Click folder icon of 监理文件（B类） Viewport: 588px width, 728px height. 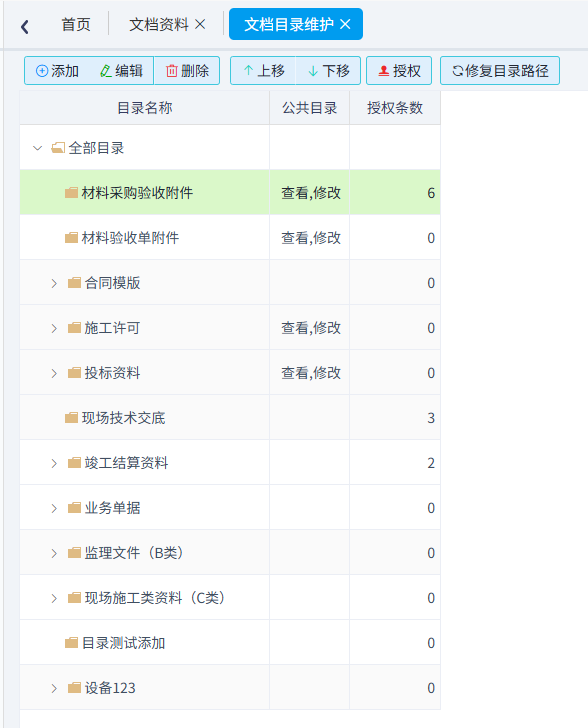tap(74, 553)
